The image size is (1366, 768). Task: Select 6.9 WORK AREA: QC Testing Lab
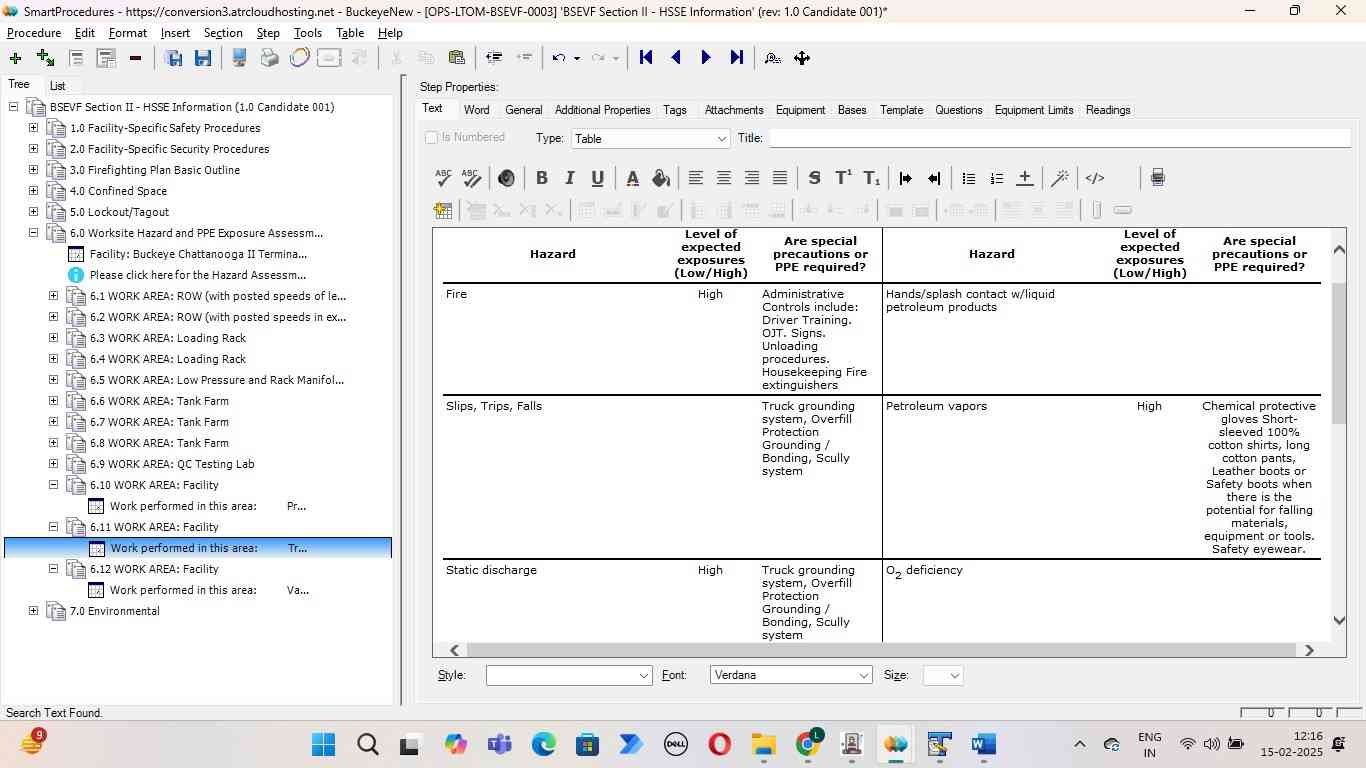click(x=172, y=464)
